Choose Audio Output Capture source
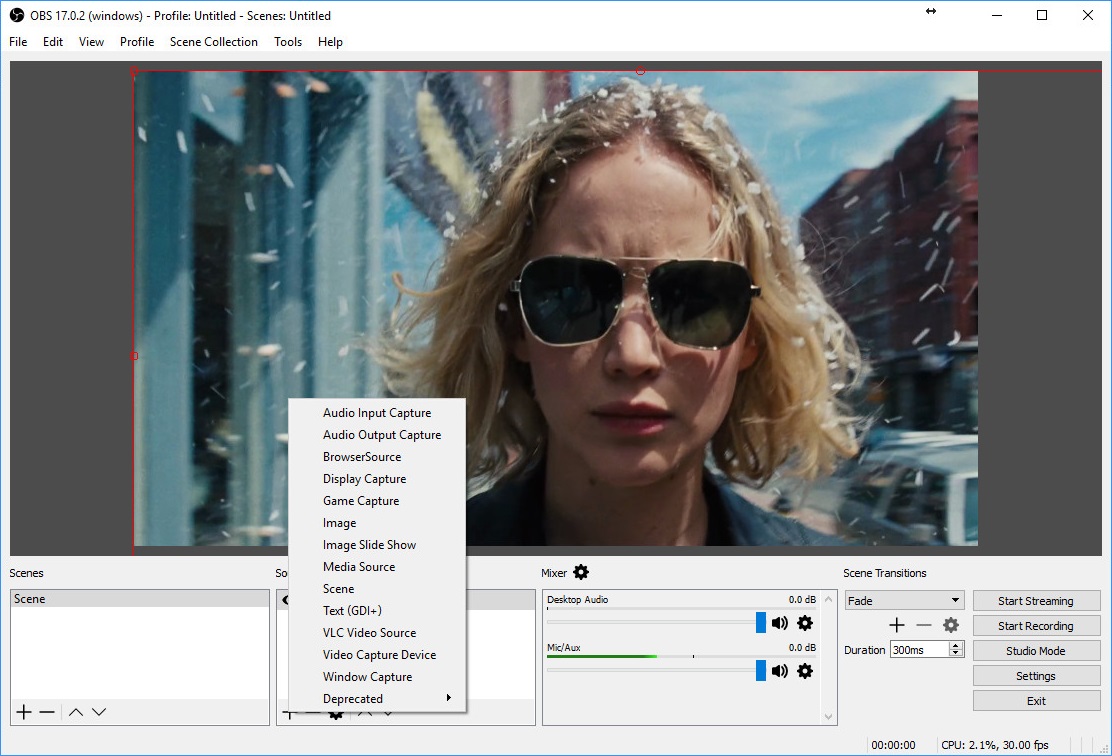Screen dimensions: 1112x756 [x=377, y=435]
